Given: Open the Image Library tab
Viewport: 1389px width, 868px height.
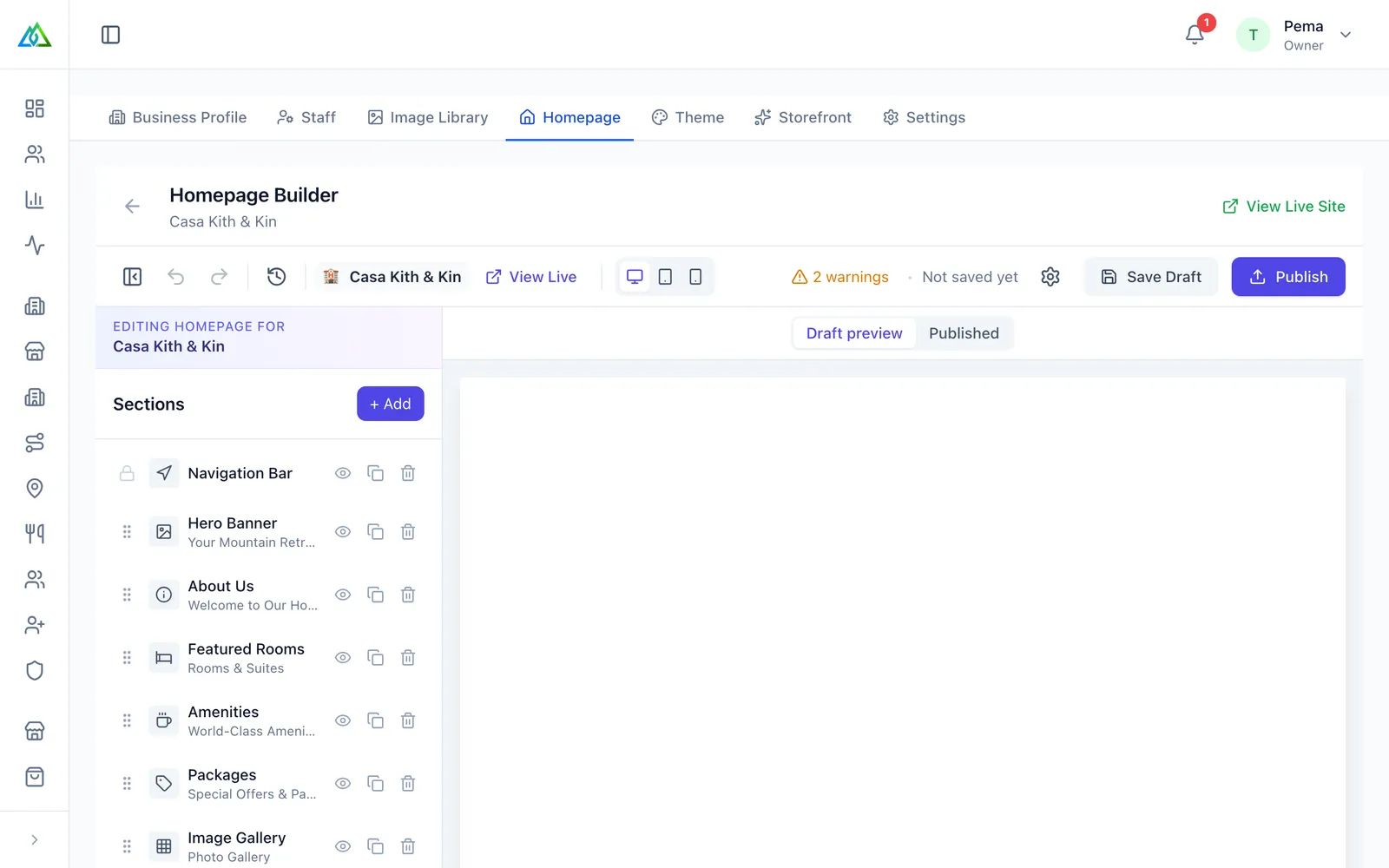Looking at the screenshot, I should tap(428, 117).
